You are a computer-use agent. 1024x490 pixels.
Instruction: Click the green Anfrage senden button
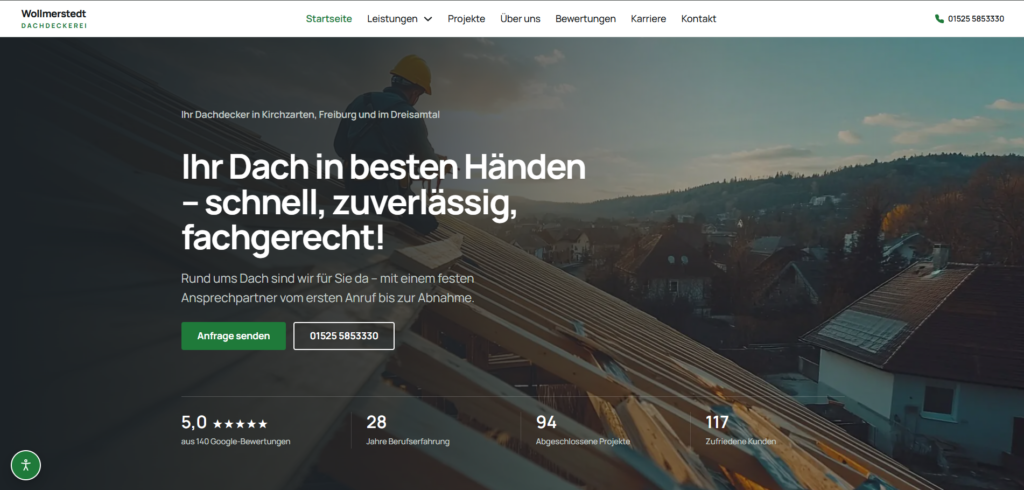[x=234, y=336]
